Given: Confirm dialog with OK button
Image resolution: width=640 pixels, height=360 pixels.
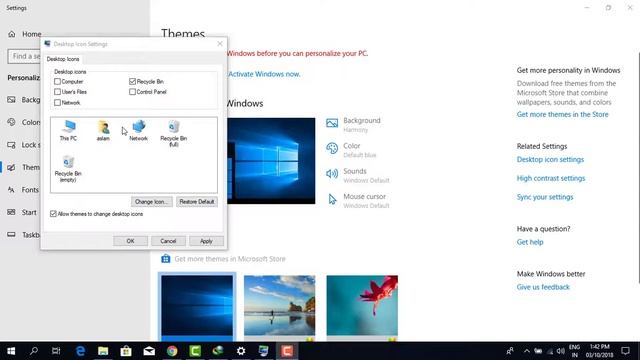Looking at the screenshot, I should (x=130, y=241).
